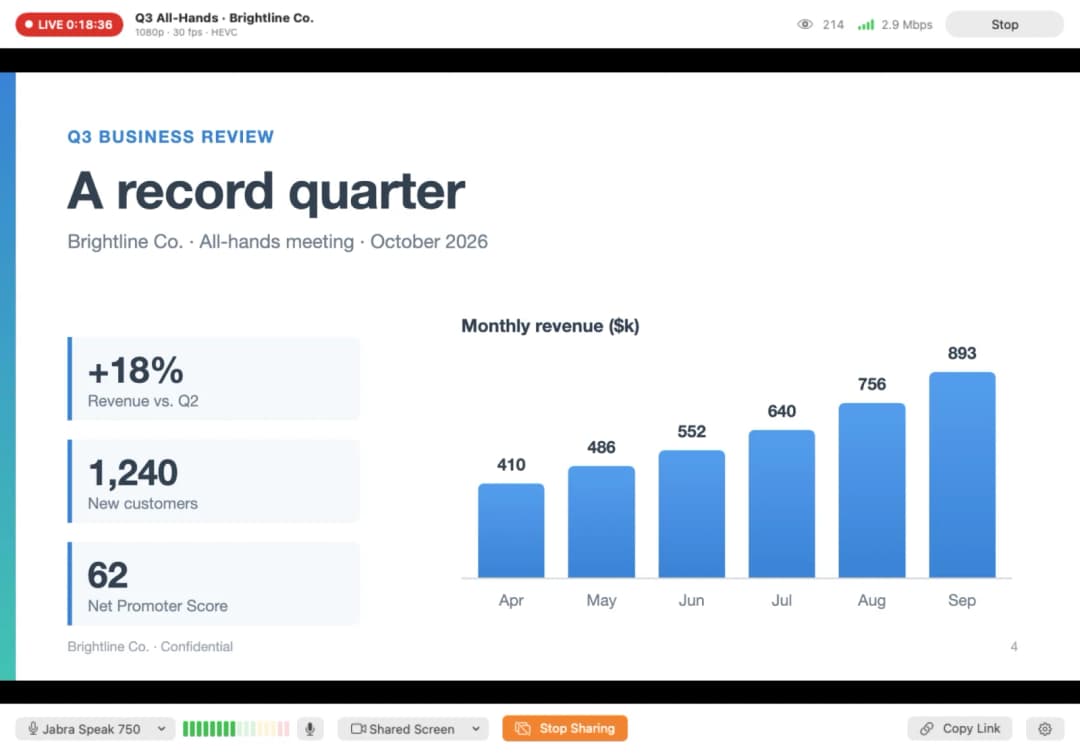Click the green signal strength bars icon
The height and width of the screenshot is (753, 1080).
(x=866, y=25)
